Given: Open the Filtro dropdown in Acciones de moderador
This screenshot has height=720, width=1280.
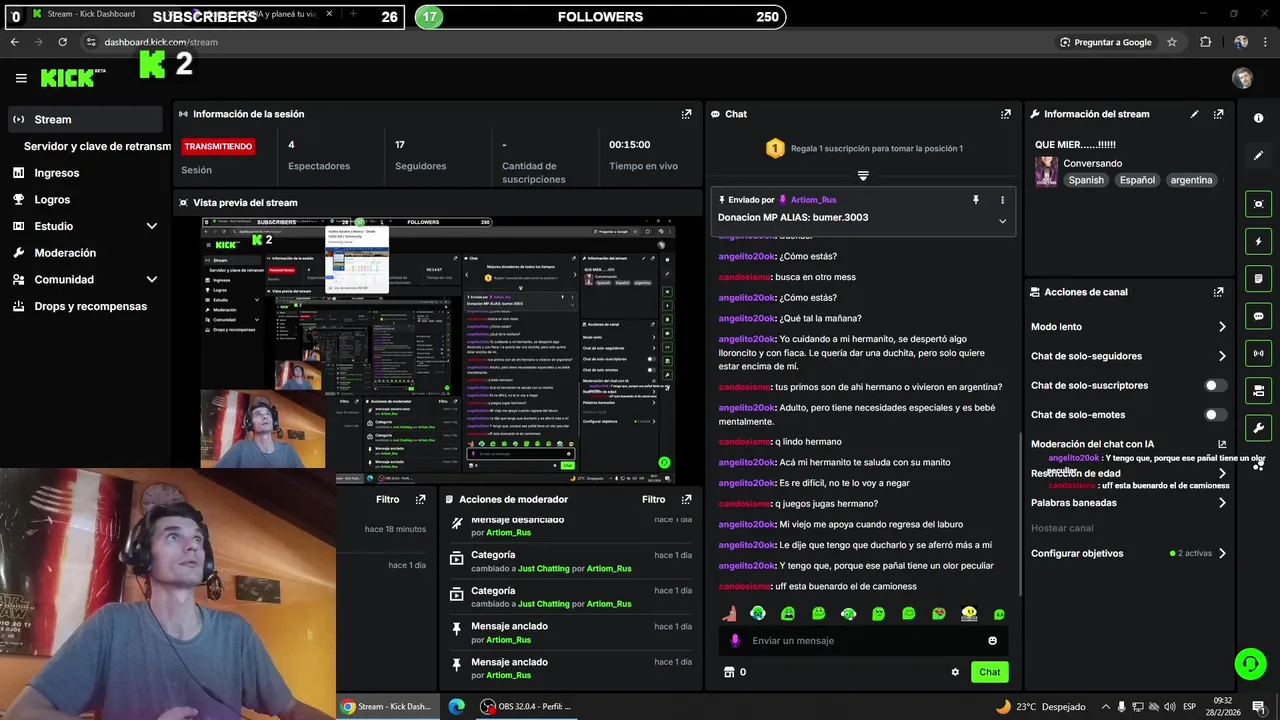Looking at the screenshot, I should click(653, 499).
